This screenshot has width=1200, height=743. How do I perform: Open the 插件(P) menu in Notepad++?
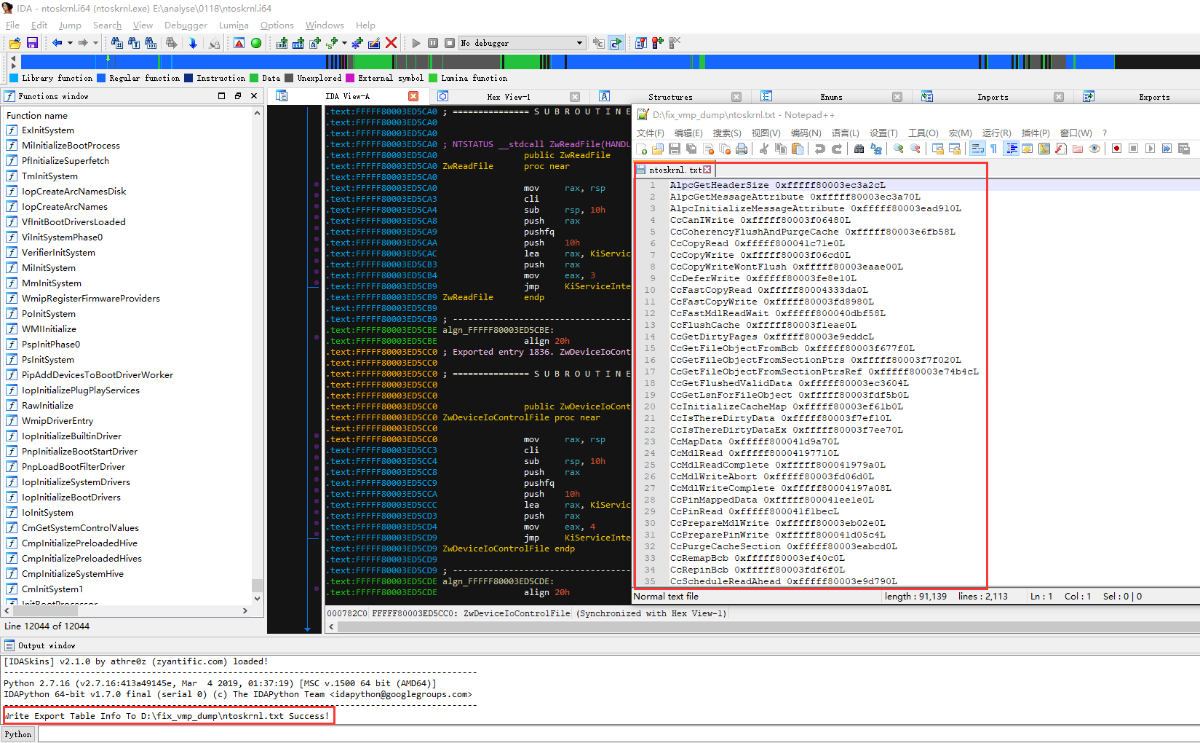[1037, 133]
